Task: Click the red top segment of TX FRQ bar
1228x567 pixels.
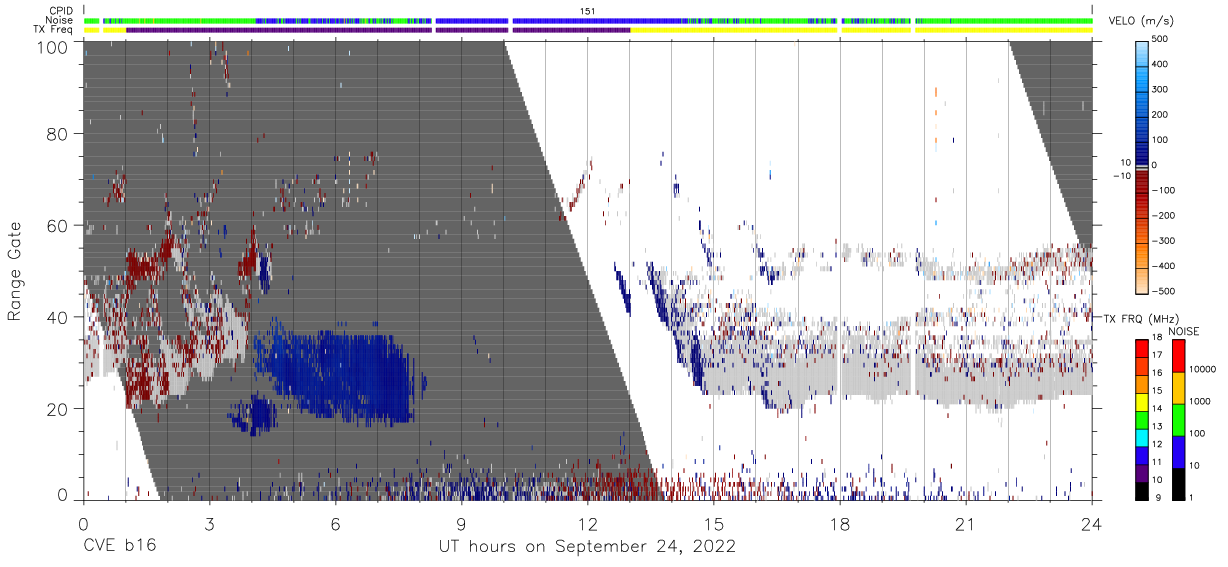Action: [1142, 349]
